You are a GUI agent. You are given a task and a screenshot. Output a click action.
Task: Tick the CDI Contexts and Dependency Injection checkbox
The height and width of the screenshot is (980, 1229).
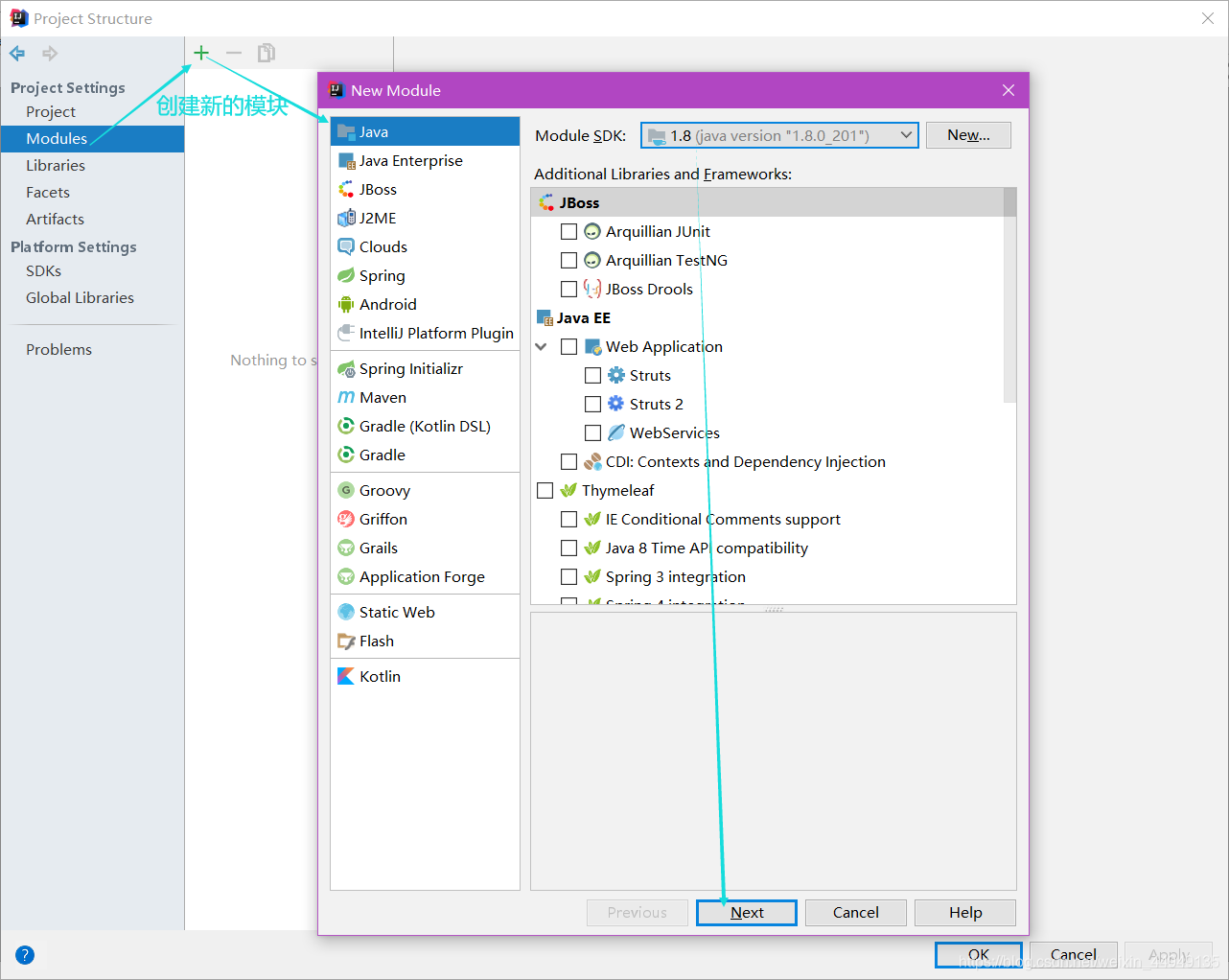(x=568, y=461)
